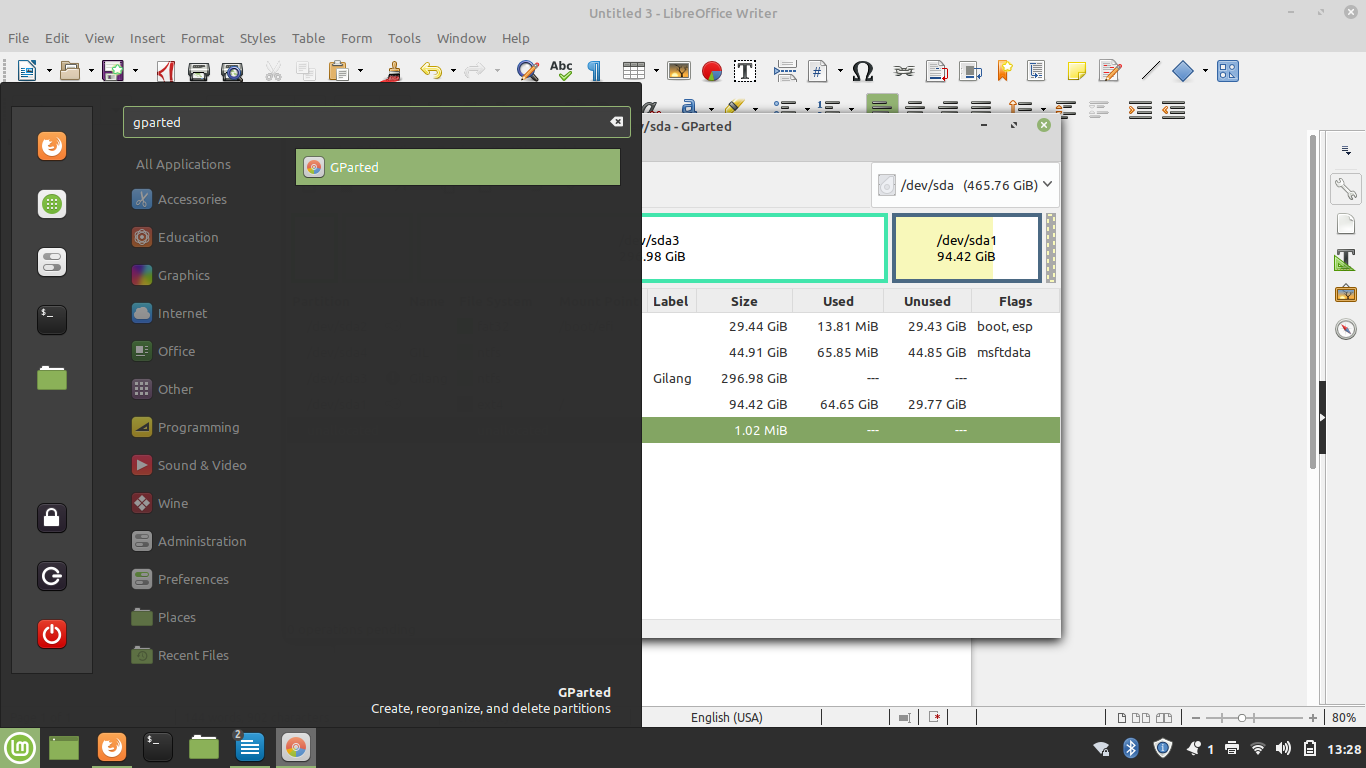
Task: Open sidebar Navigator compass icon
Action: tap(1346, 329)
